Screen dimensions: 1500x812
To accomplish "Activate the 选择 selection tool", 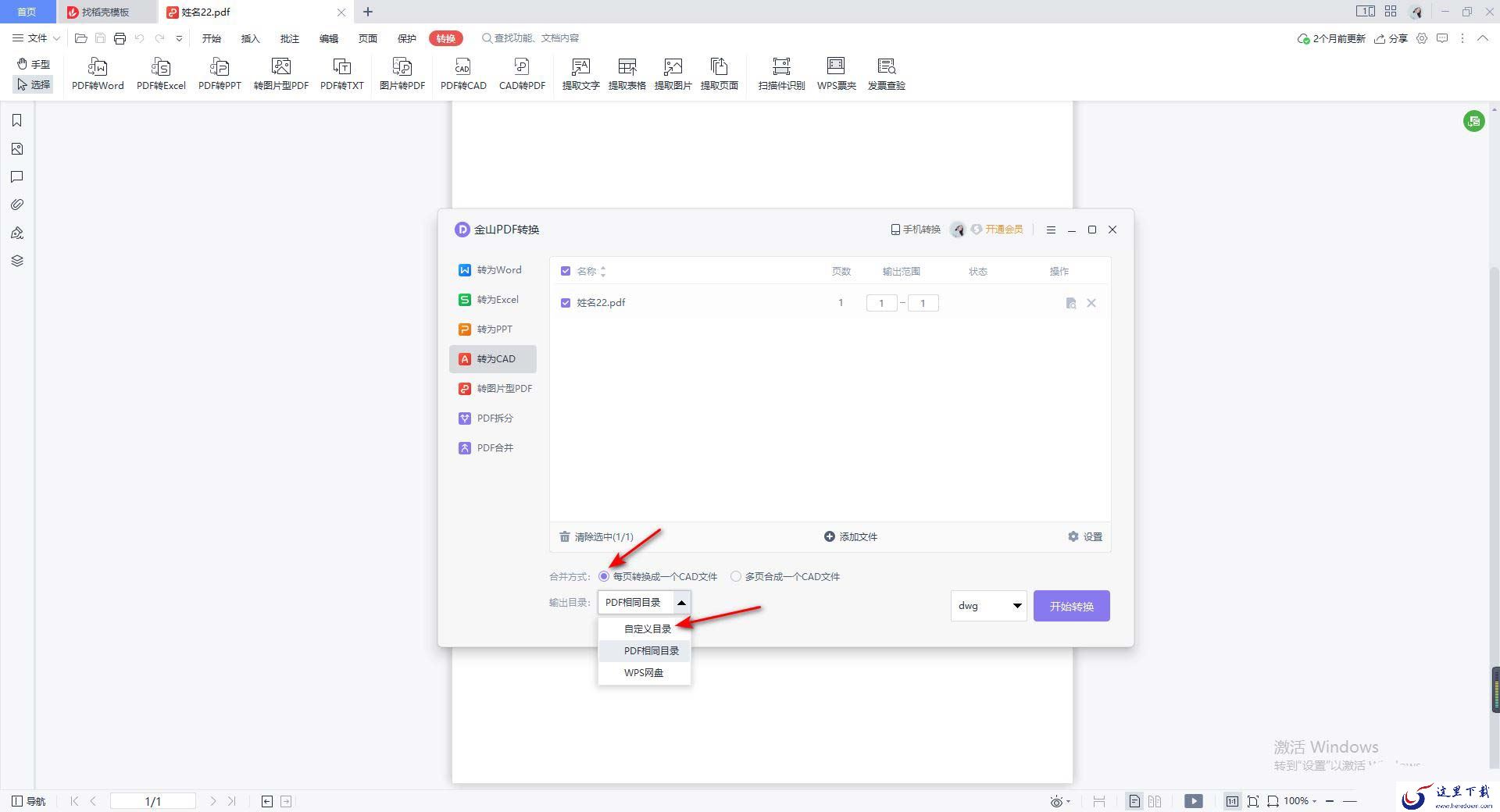I will point(34,84).
